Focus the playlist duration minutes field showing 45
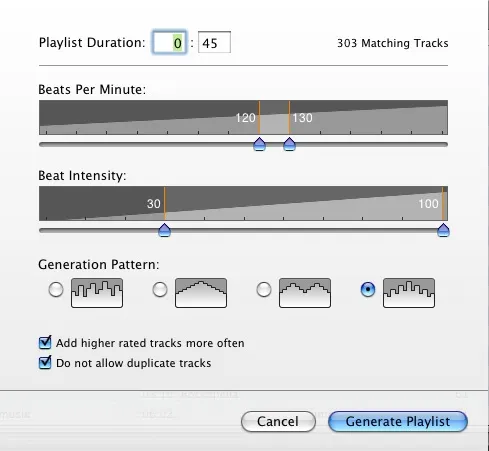Screen dimensions: 489x451 click(x=214, y=42)
